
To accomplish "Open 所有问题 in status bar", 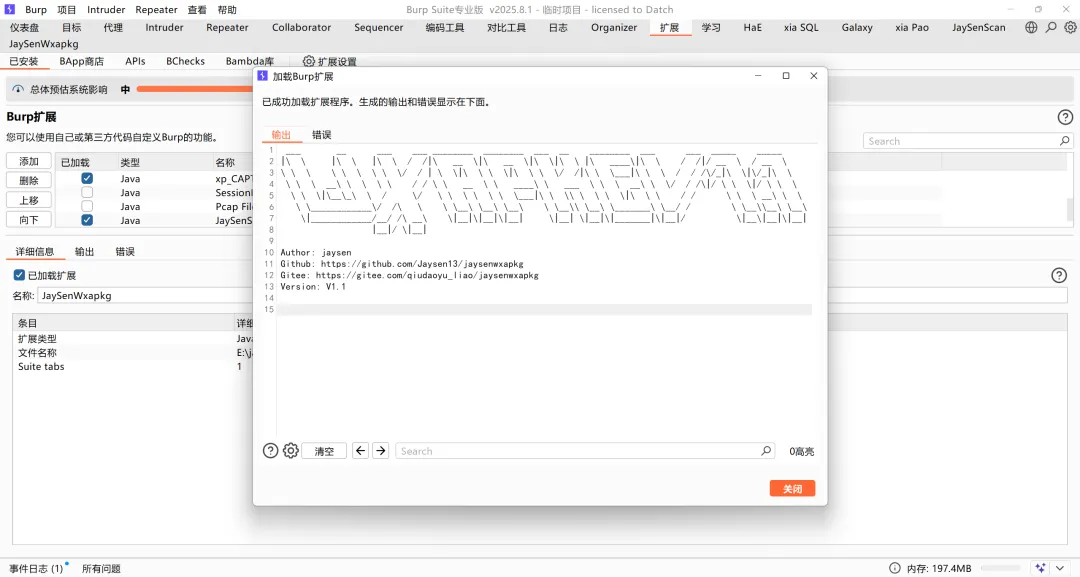I will pos(101,568).
